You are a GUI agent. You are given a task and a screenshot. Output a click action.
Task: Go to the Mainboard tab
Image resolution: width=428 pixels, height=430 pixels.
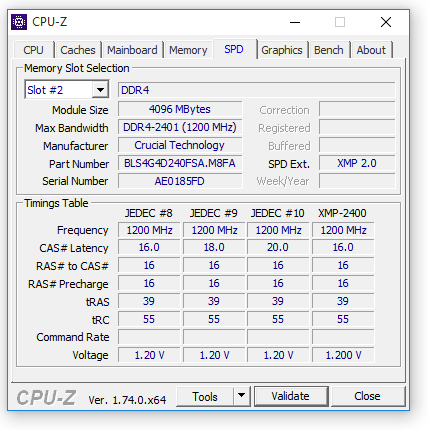point(132,50)
